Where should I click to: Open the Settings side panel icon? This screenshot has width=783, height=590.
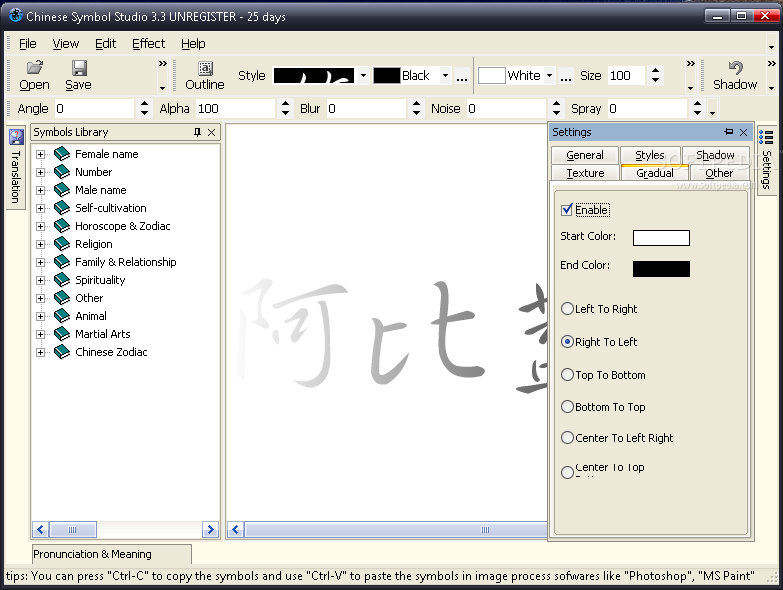point(766,137)
